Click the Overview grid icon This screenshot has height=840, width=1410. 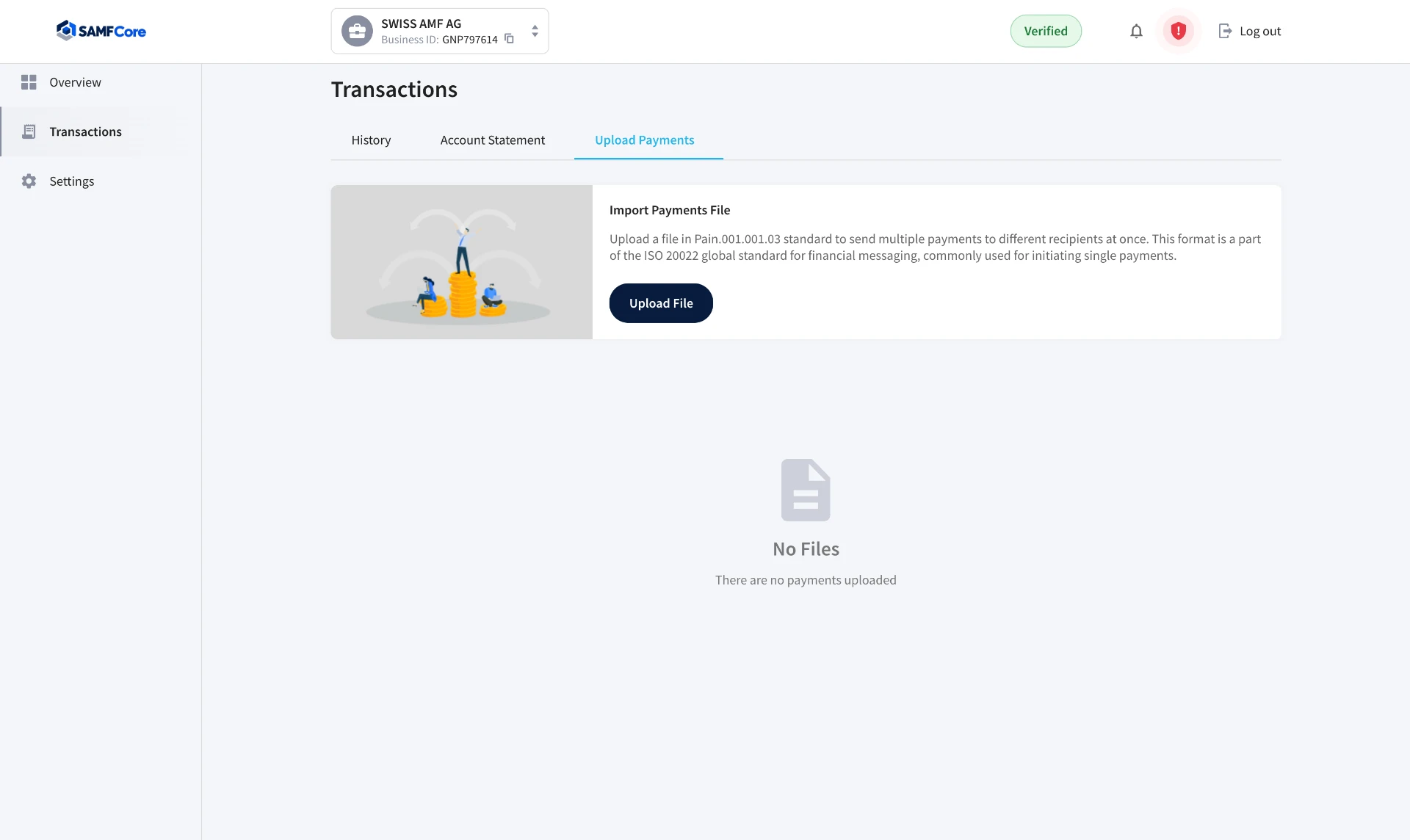[29, 82]
